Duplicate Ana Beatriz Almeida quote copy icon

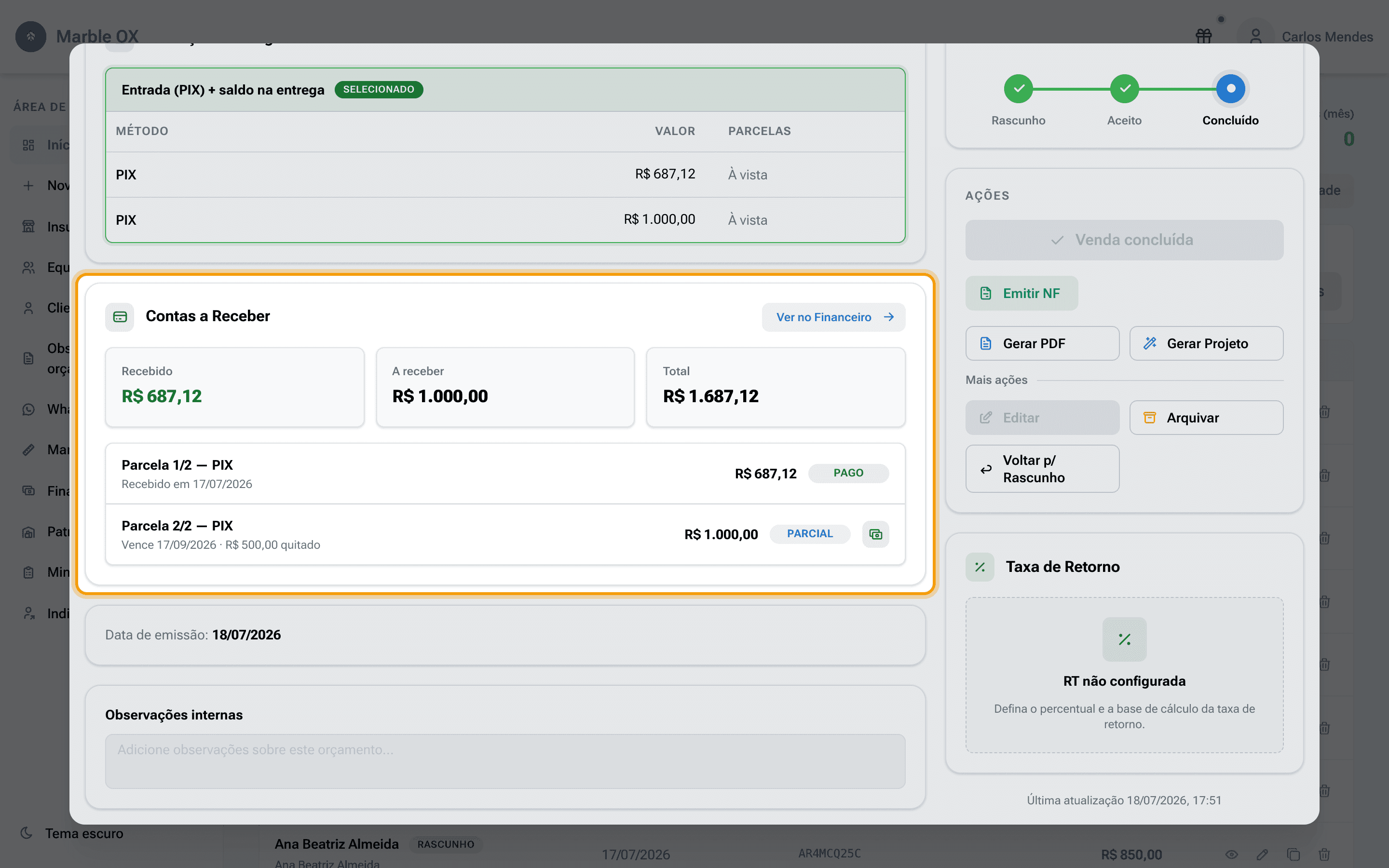(x=1293, y=854)
